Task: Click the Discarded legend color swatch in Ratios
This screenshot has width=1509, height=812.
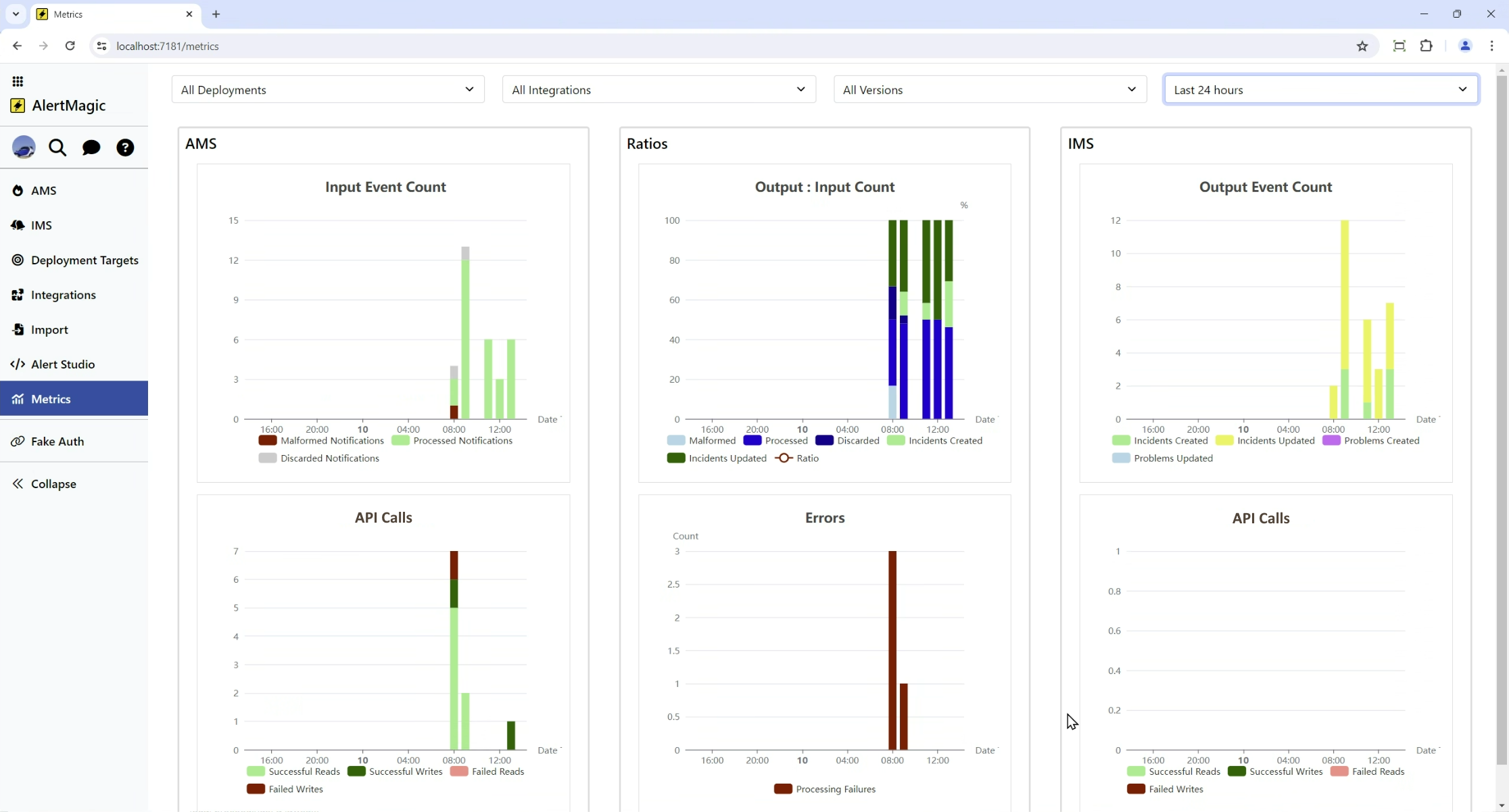Action: pyautogui.click(x=824, y=441)
